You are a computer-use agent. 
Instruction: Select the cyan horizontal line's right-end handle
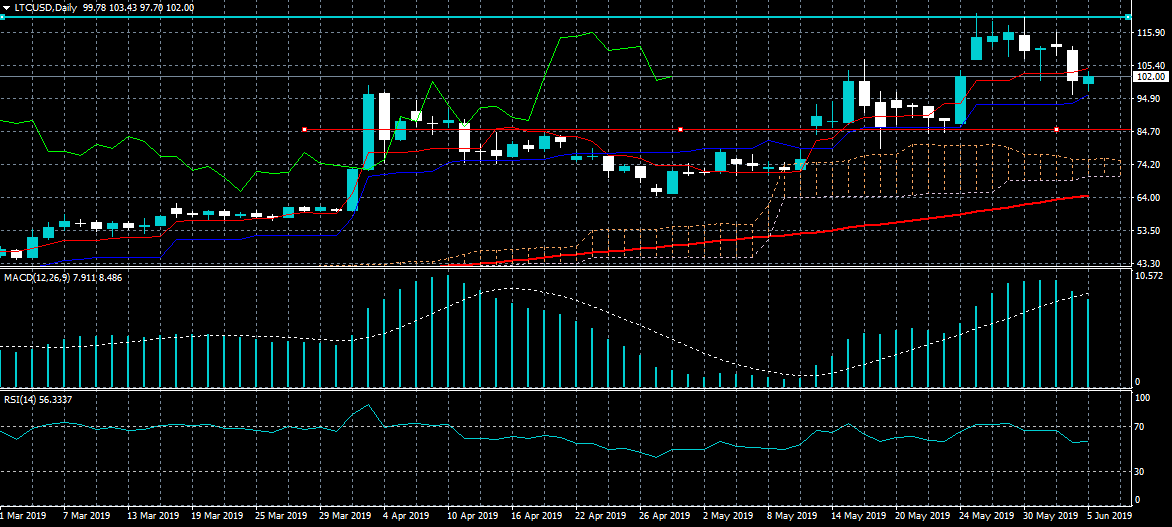[1128, 16]
